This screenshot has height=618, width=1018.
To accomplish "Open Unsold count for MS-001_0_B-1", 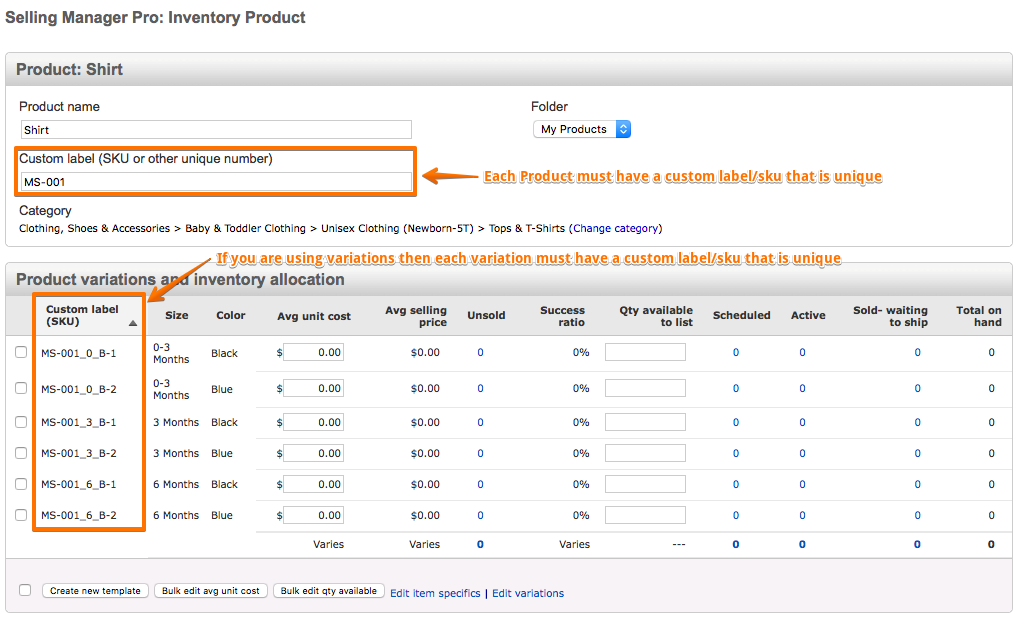I will (480, 352).
